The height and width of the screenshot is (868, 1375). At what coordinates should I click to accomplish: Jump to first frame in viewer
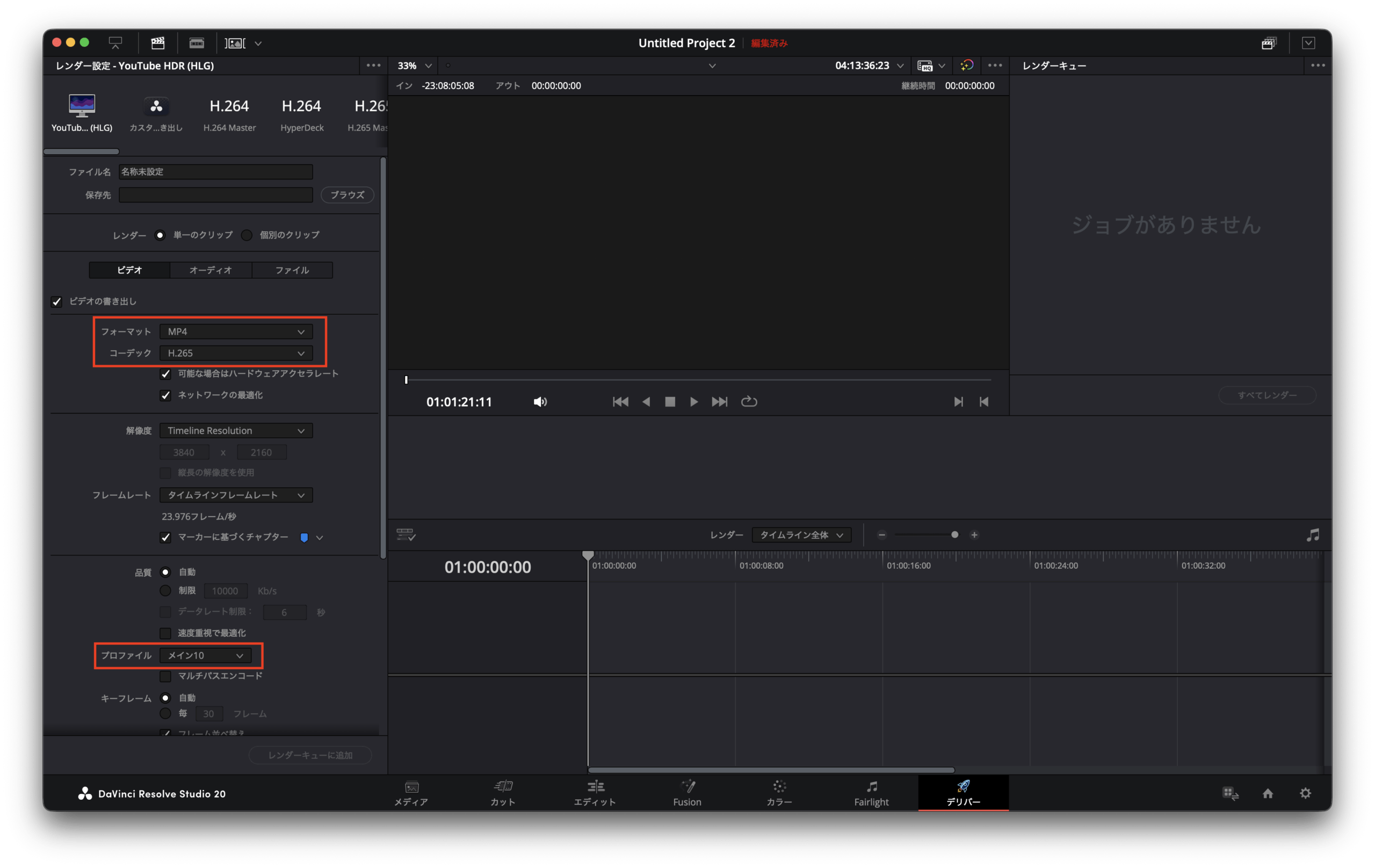pos(620,402)
